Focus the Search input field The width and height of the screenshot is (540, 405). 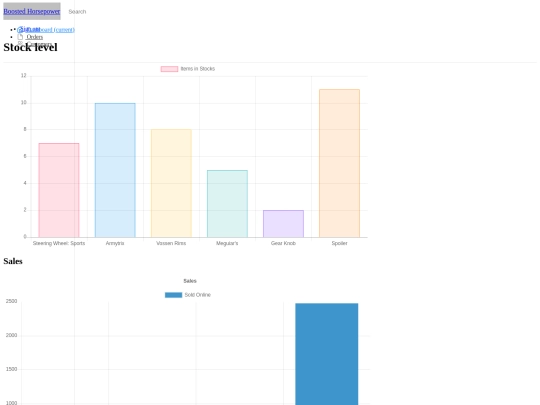click(x=77, y=12)
